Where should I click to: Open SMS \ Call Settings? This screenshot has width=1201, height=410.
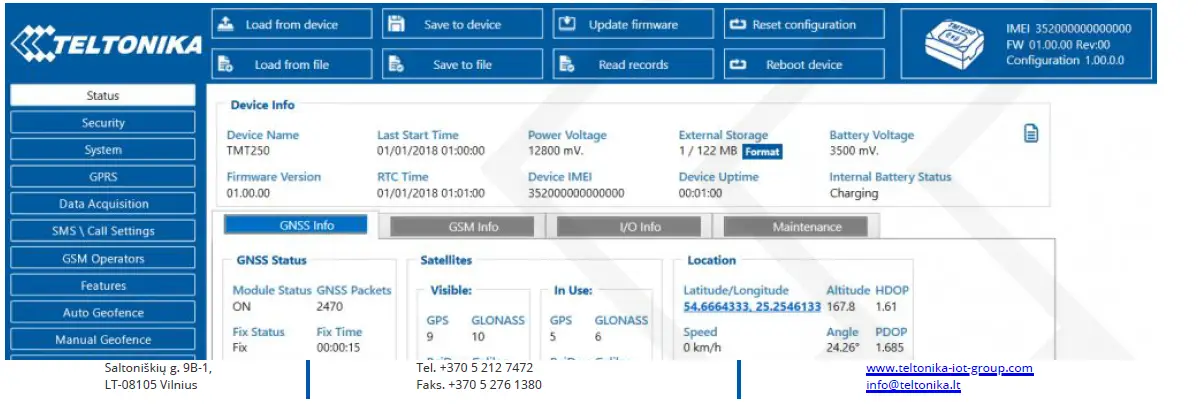(x=103, y=231)
